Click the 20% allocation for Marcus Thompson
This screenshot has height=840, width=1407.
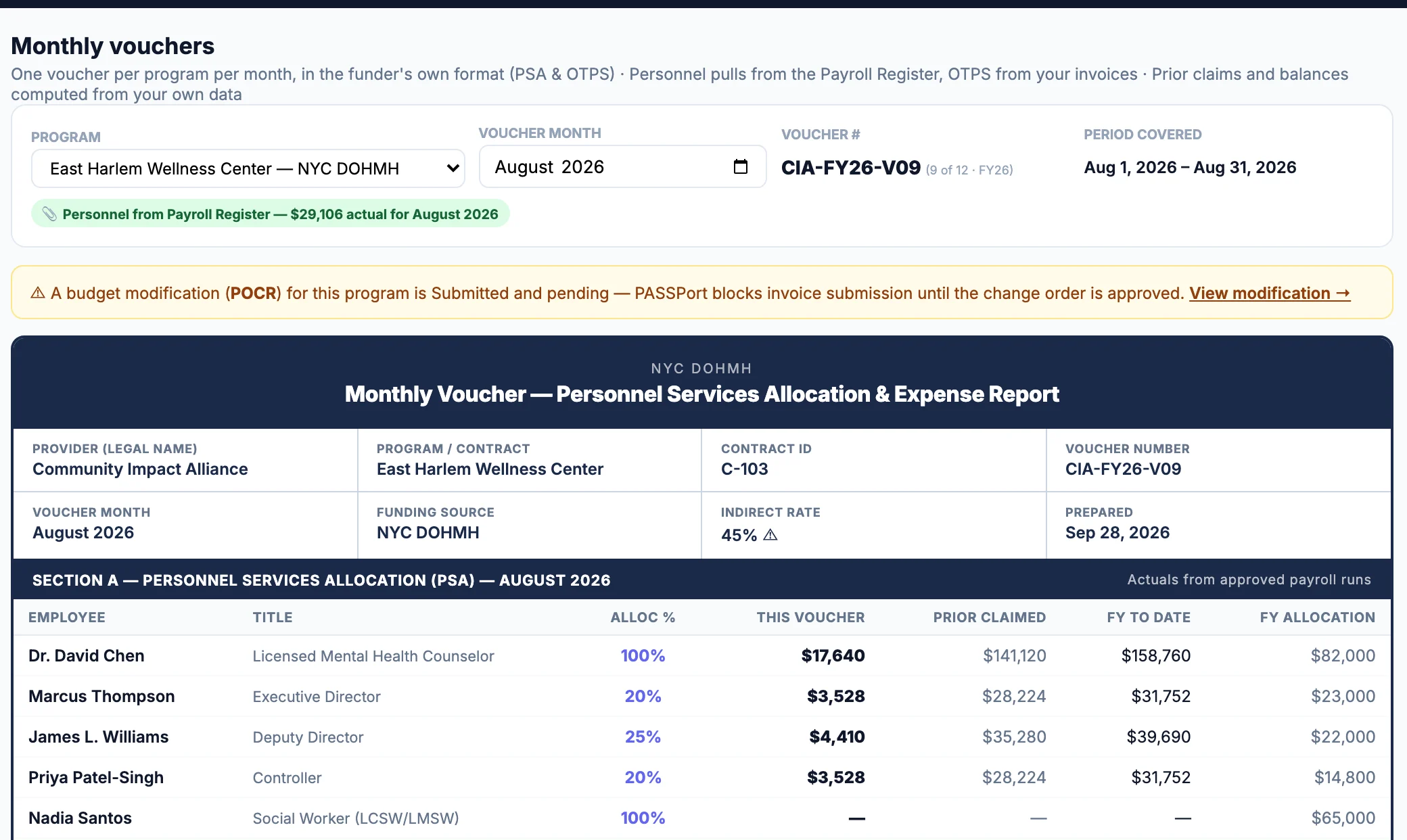click(x=643, y=696)
